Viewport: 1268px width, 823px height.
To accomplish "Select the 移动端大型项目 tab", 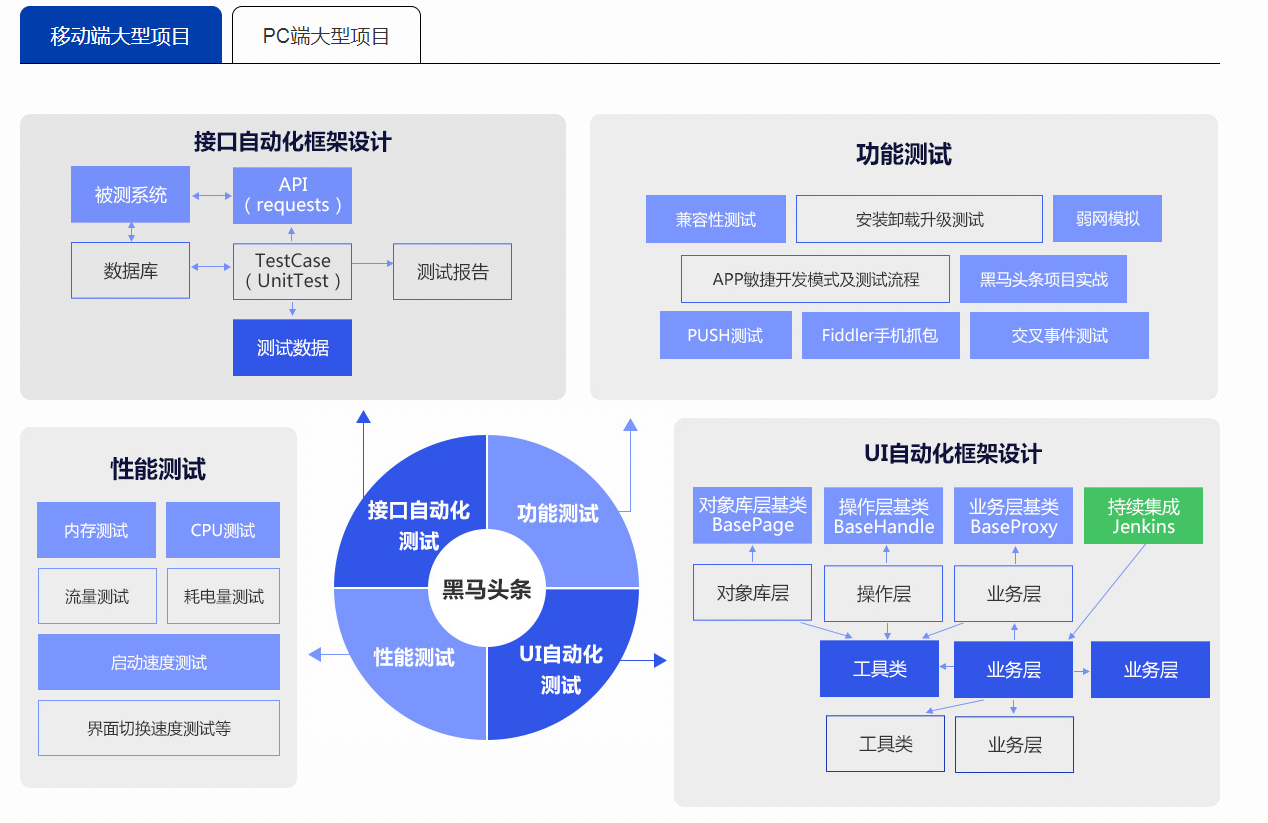I will [x=120, y=33].
